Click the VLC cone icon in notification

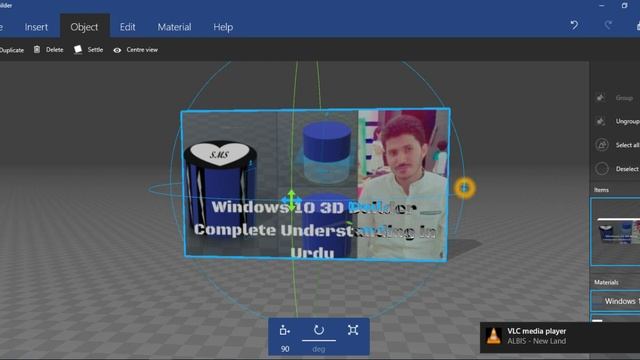(x=493, y=336)
